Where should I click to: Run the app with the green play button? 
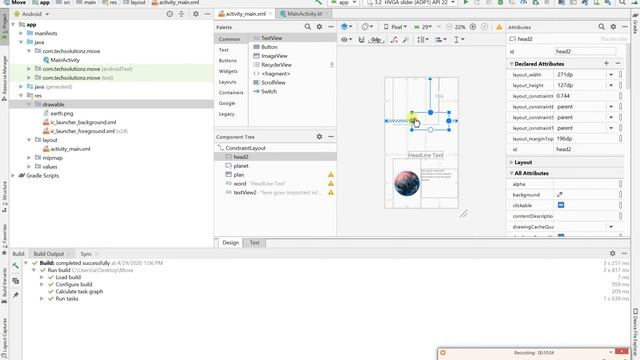point(466,2)
